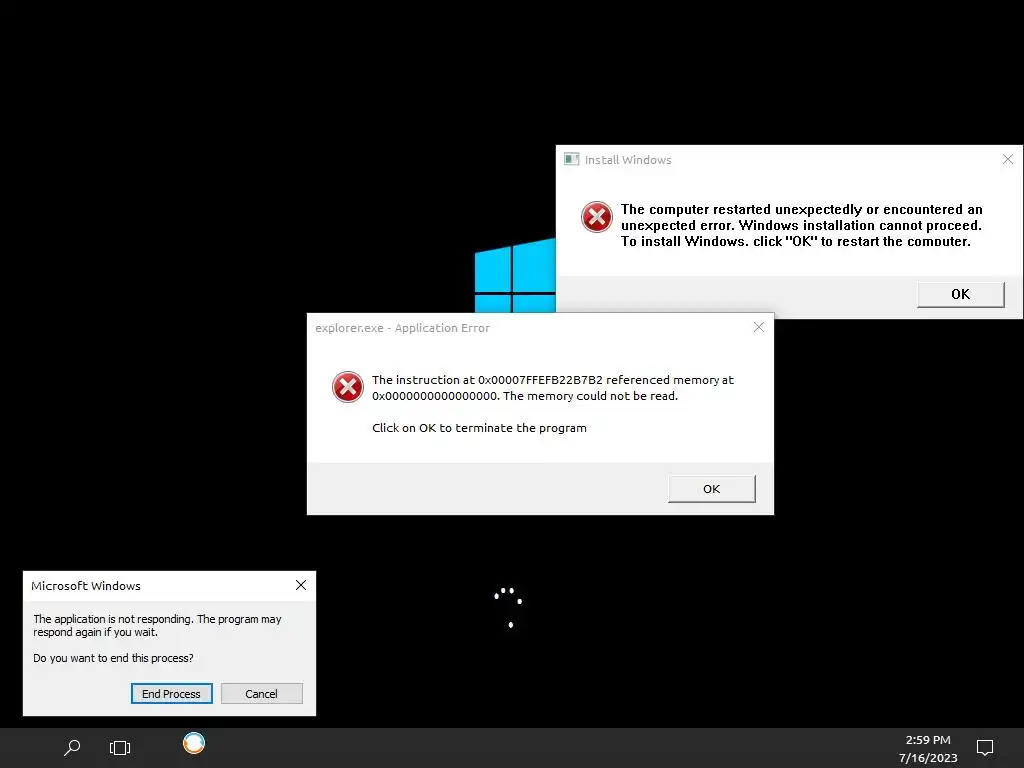Click the "Microsoft Windows" title text
Viewport: 1024px width, 768px height.
86,586
